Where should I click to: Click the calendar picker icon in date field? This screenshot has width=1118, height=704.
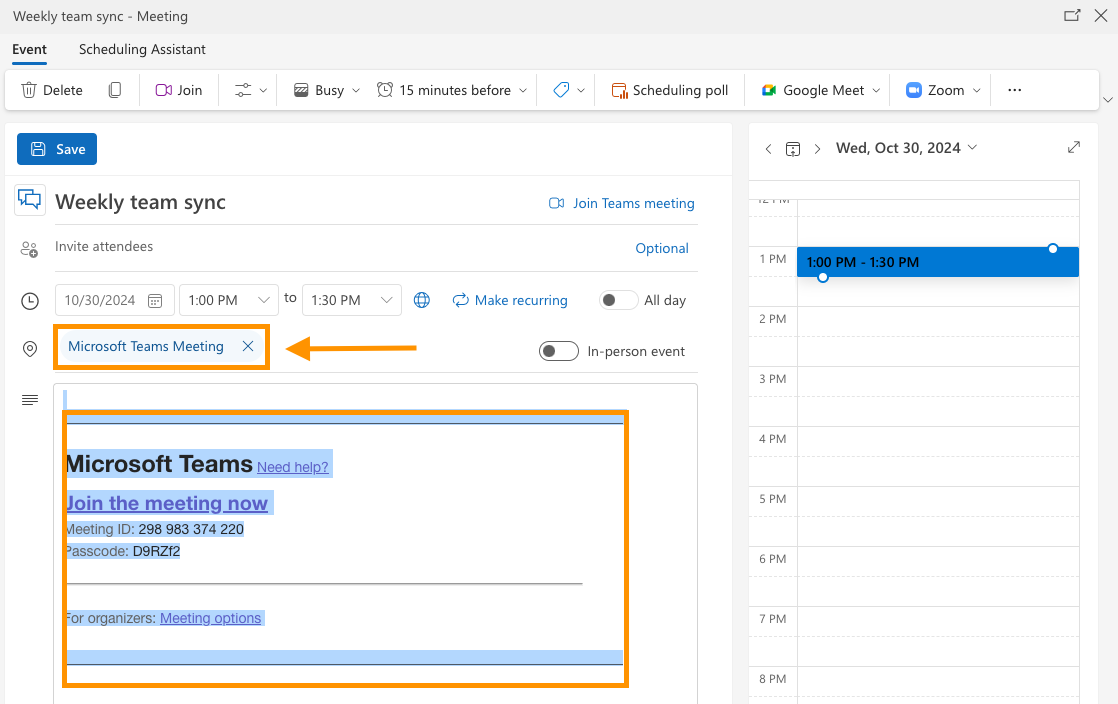click(155, 300)
